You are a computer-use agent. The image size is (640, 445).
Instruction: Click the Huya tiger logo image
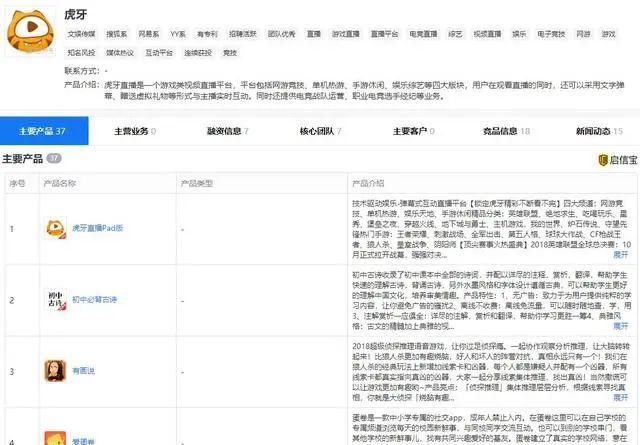click(30, 32)
